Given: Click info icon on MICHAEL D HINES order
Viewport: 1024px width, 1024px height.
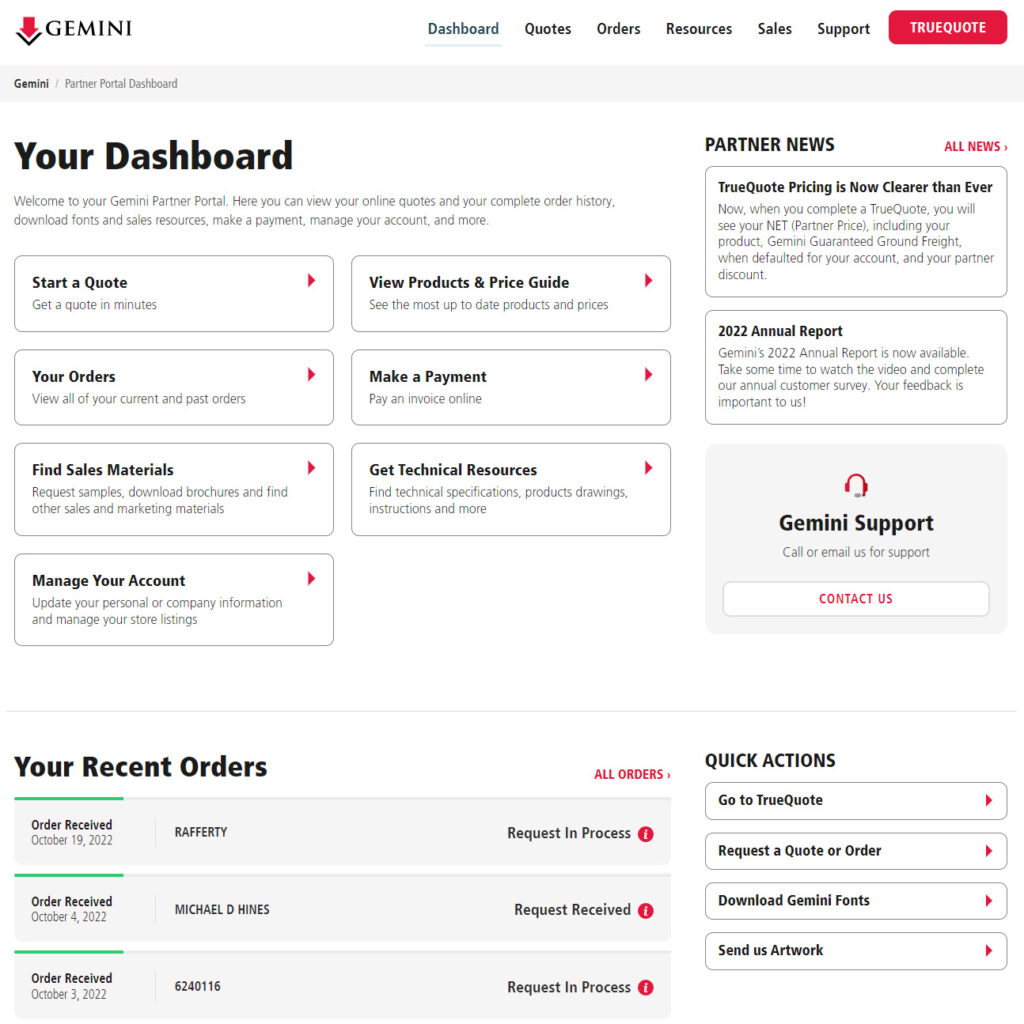Looking at the screenshot, I should [646, 910].
